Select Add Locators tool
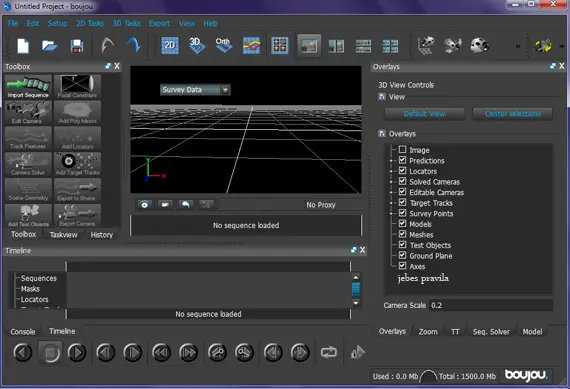The height and width of the screenshot is (389, 570). pyautogui.click(x=77, y=139)
